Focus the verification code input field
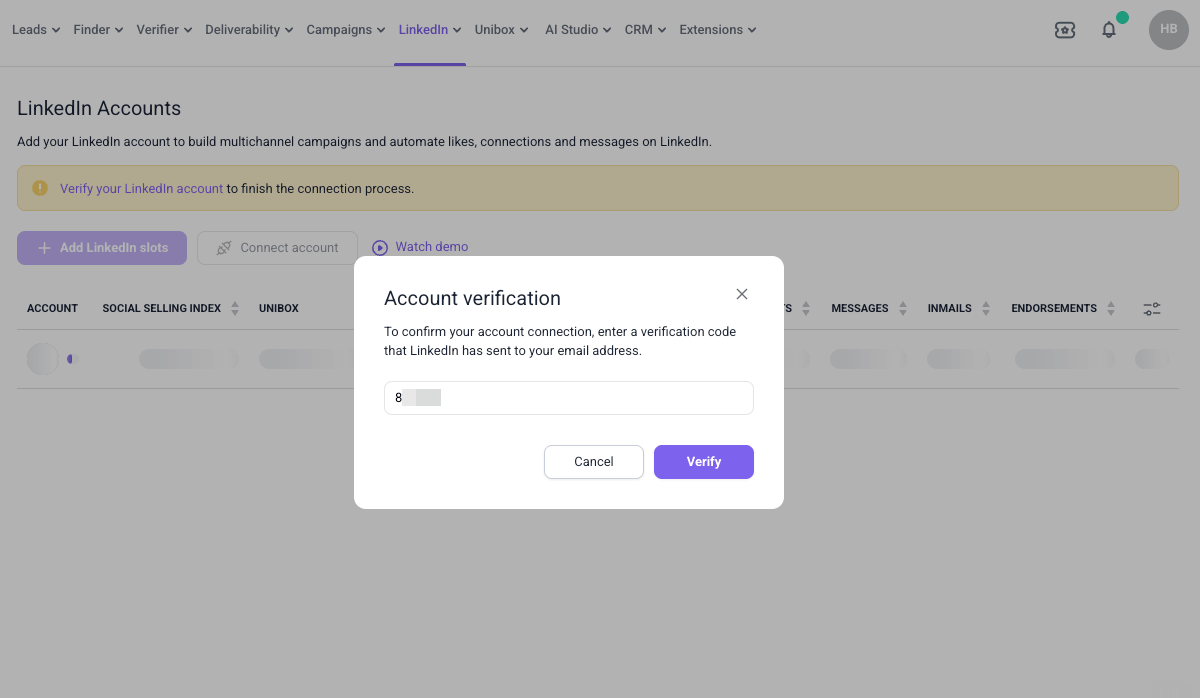 (569, 398)
